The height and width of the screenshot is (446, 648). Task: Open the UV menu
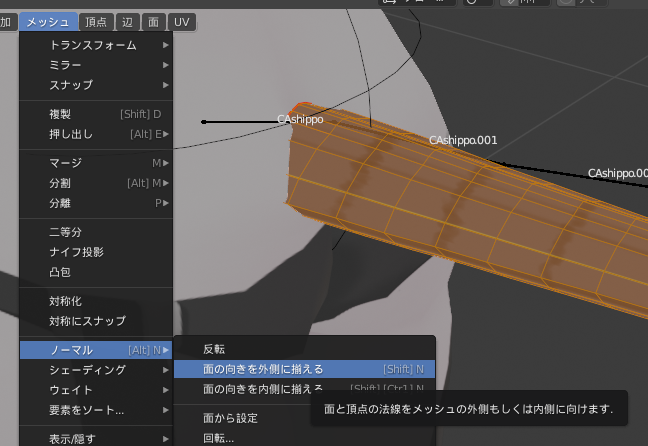[x=181, y=22]
